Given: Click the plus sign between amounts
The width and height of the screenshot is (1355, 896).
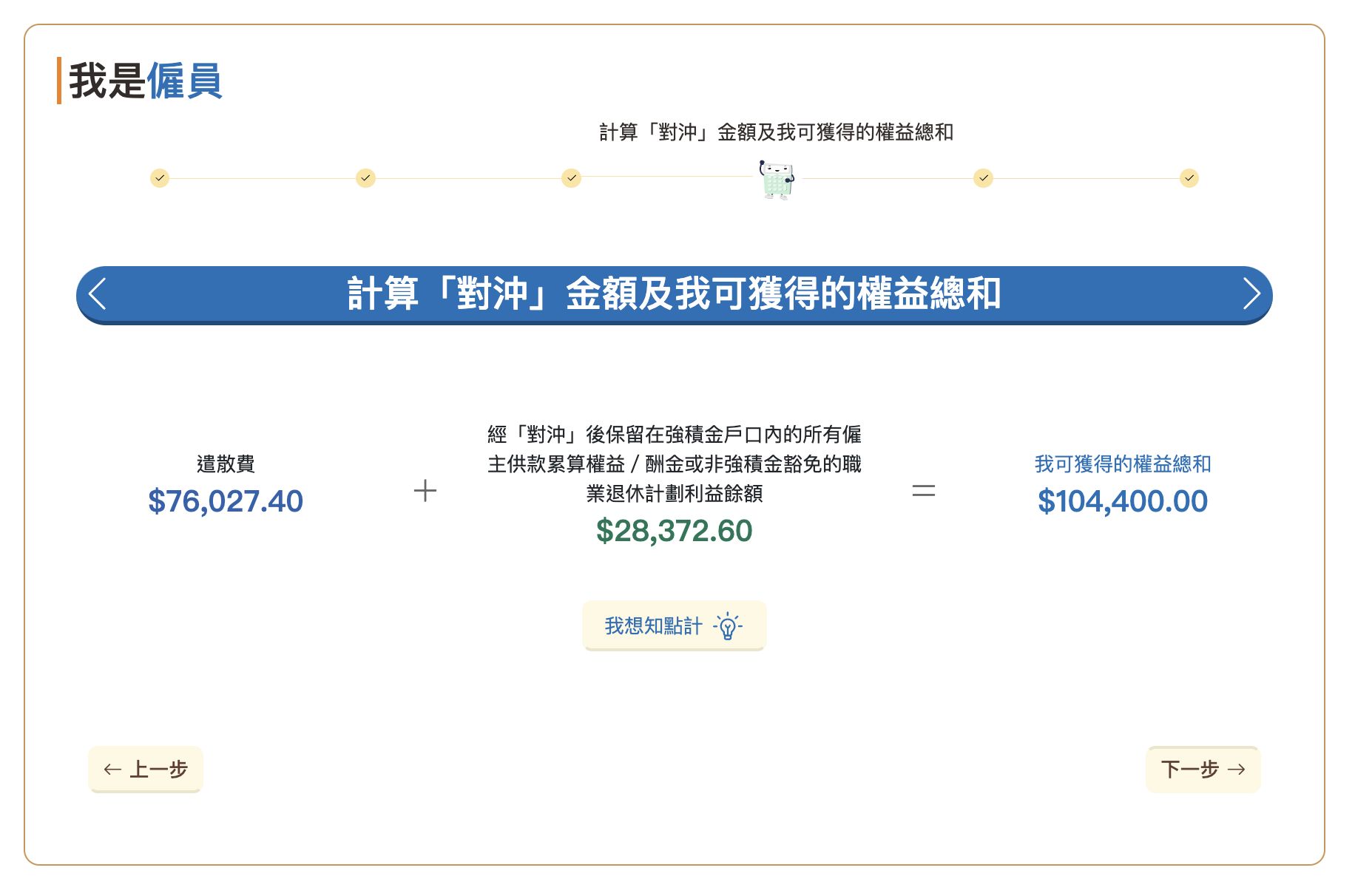Looking at the screenshot, I should click(425, 491).
